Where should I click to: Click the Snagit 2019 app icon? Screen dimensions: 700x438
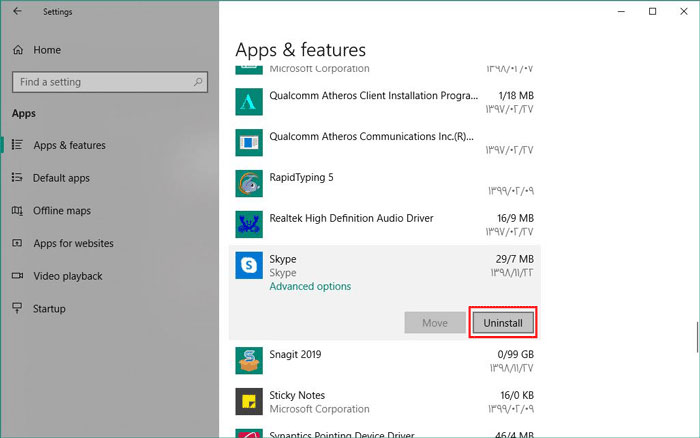(249, 361)
